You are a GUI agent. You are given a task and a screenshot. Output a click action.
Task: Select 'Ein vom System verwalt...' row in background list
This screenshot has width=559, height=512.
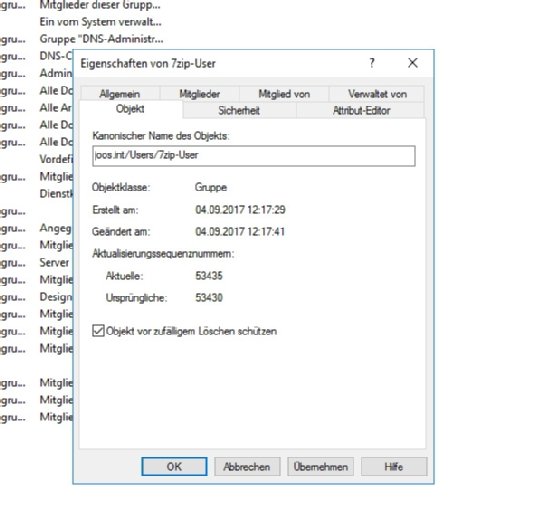pos(101,22)
